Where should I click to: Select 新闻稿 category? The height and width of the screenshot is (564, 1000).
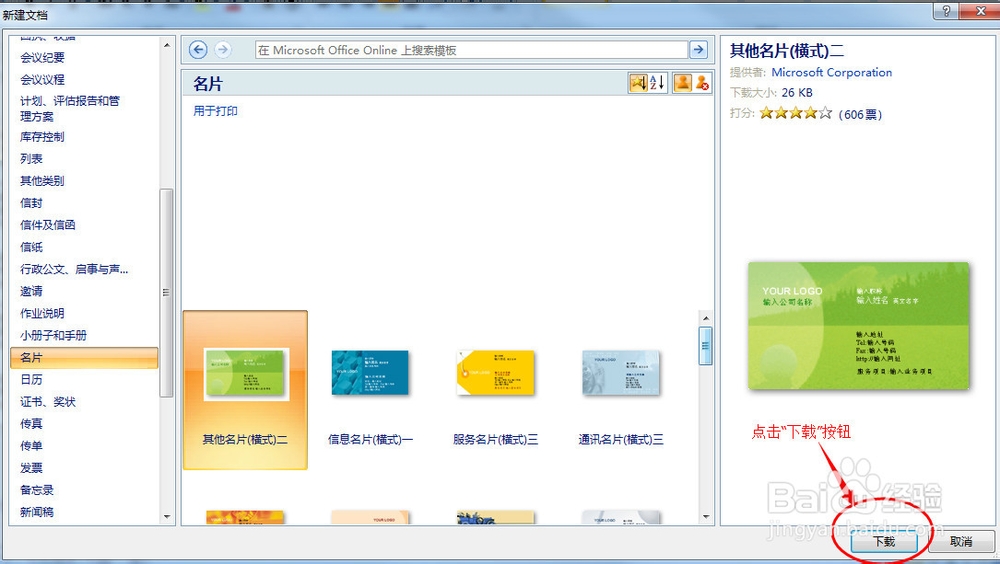pos(37,512)
